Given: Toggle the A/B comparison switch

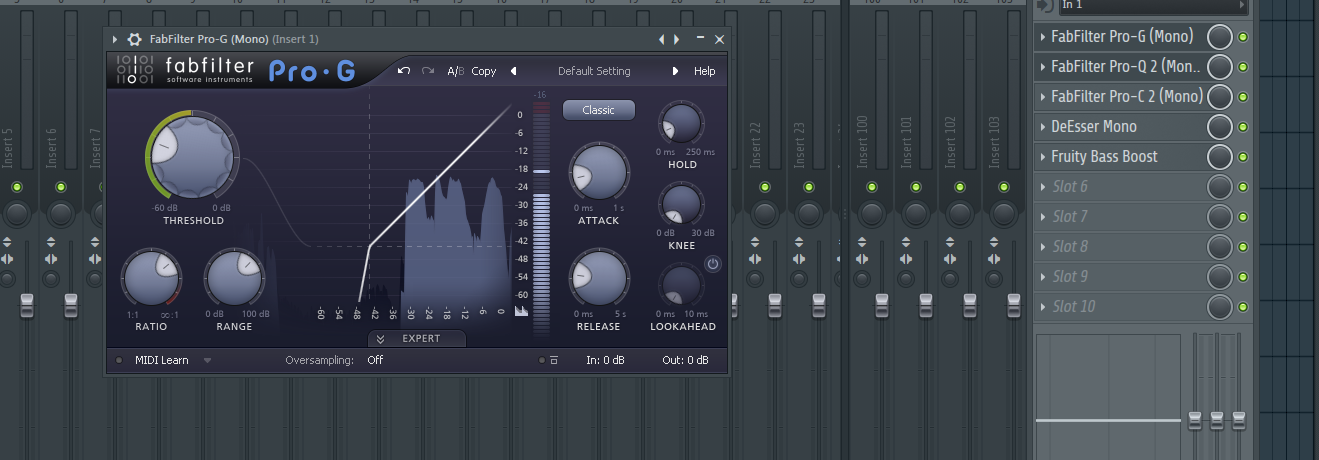Looking at the screenshot, I should (x=455, y=71).
